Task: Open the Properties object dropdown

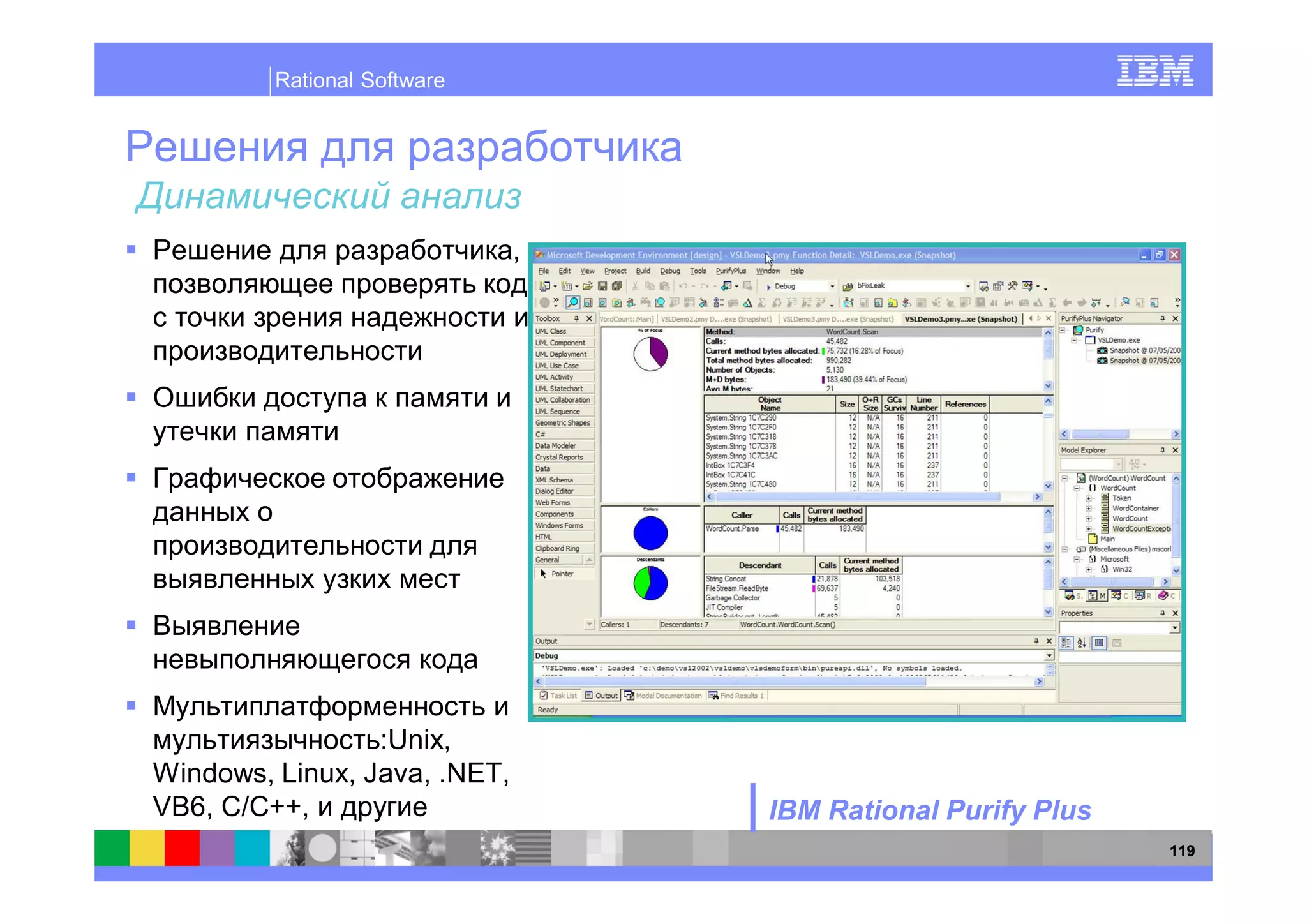Action: tap(1175, 628)
